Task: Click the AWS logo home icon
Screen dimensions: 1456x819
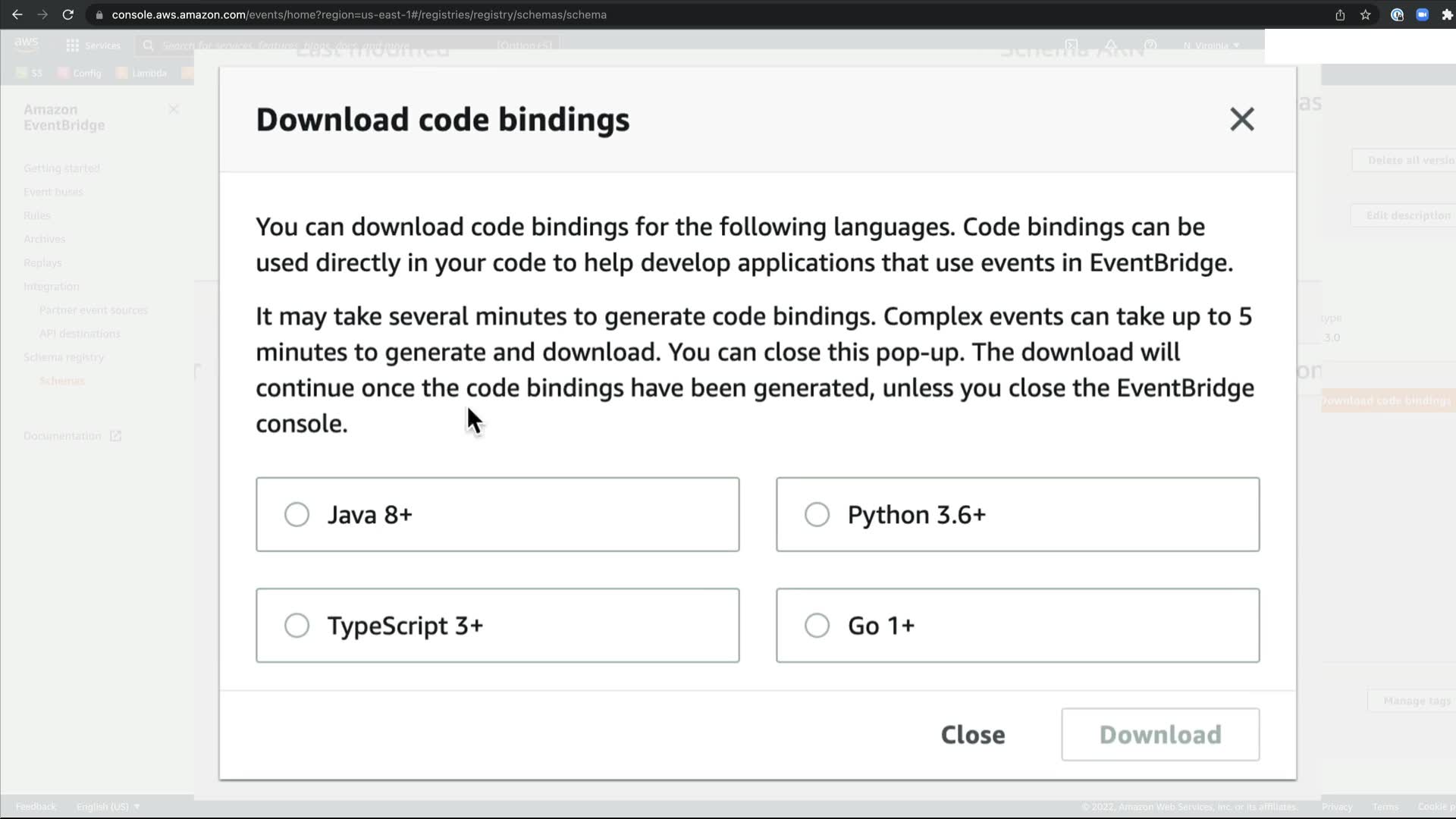Action: click(x=26, y=44)
